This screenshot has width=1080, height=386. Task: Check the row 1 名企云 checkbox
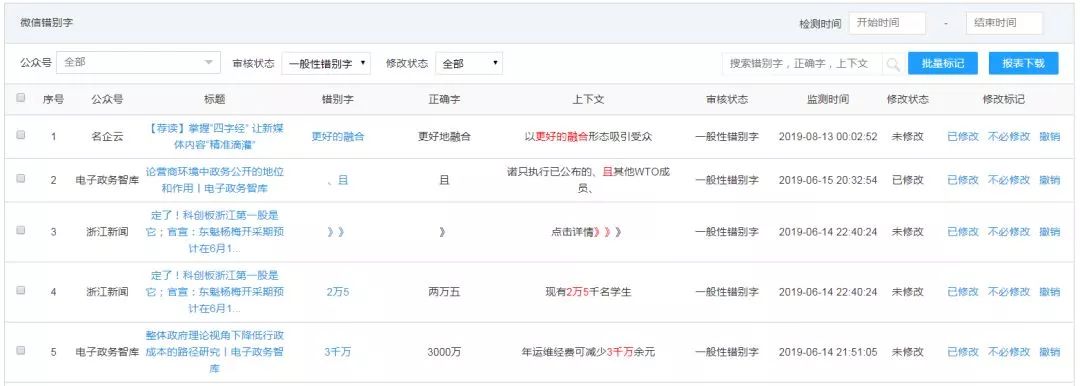click(x=21, y=135)
